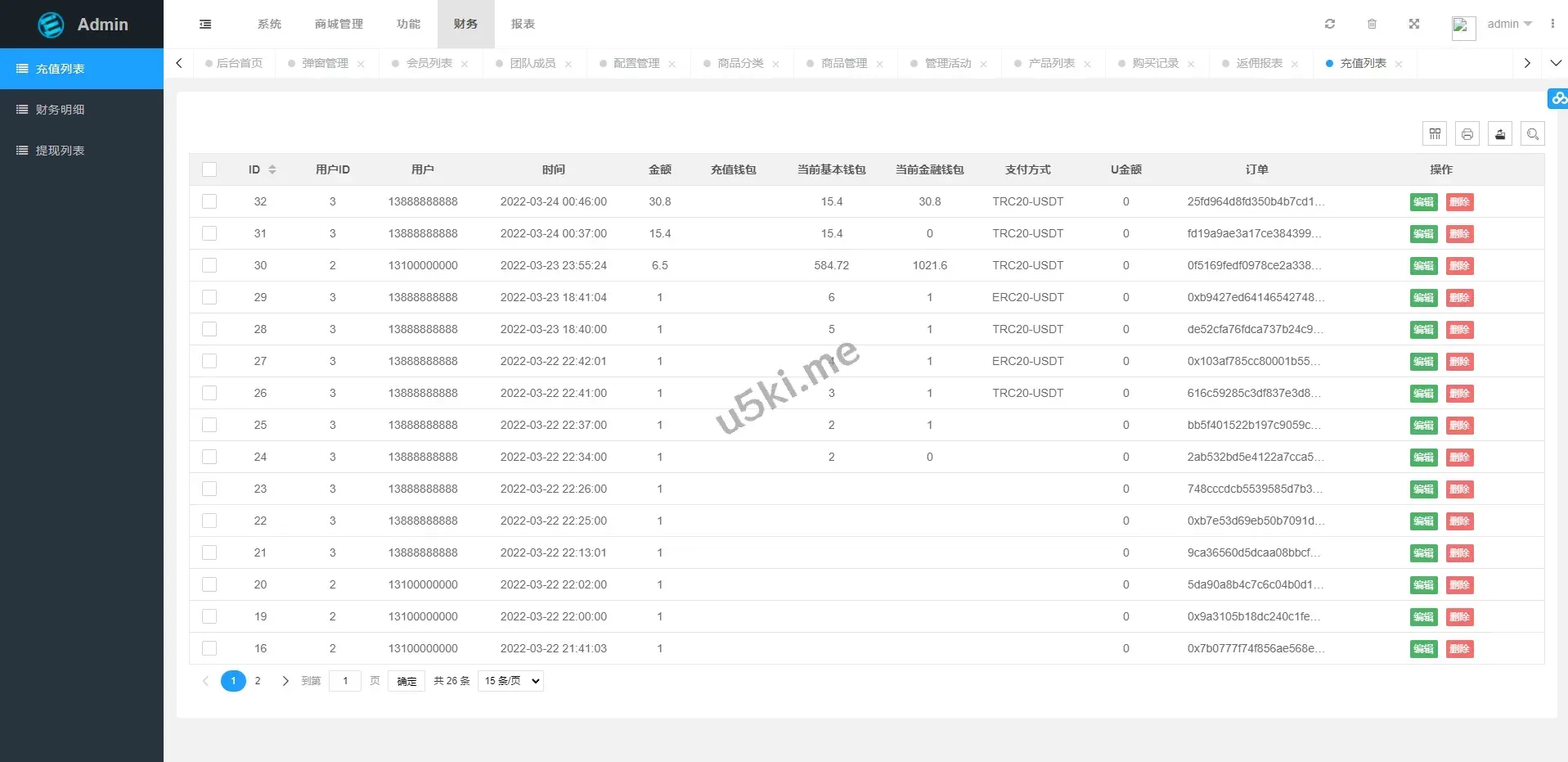Click the print table icon
Screen dimensions: 1568x762
tap(1467, 133)
